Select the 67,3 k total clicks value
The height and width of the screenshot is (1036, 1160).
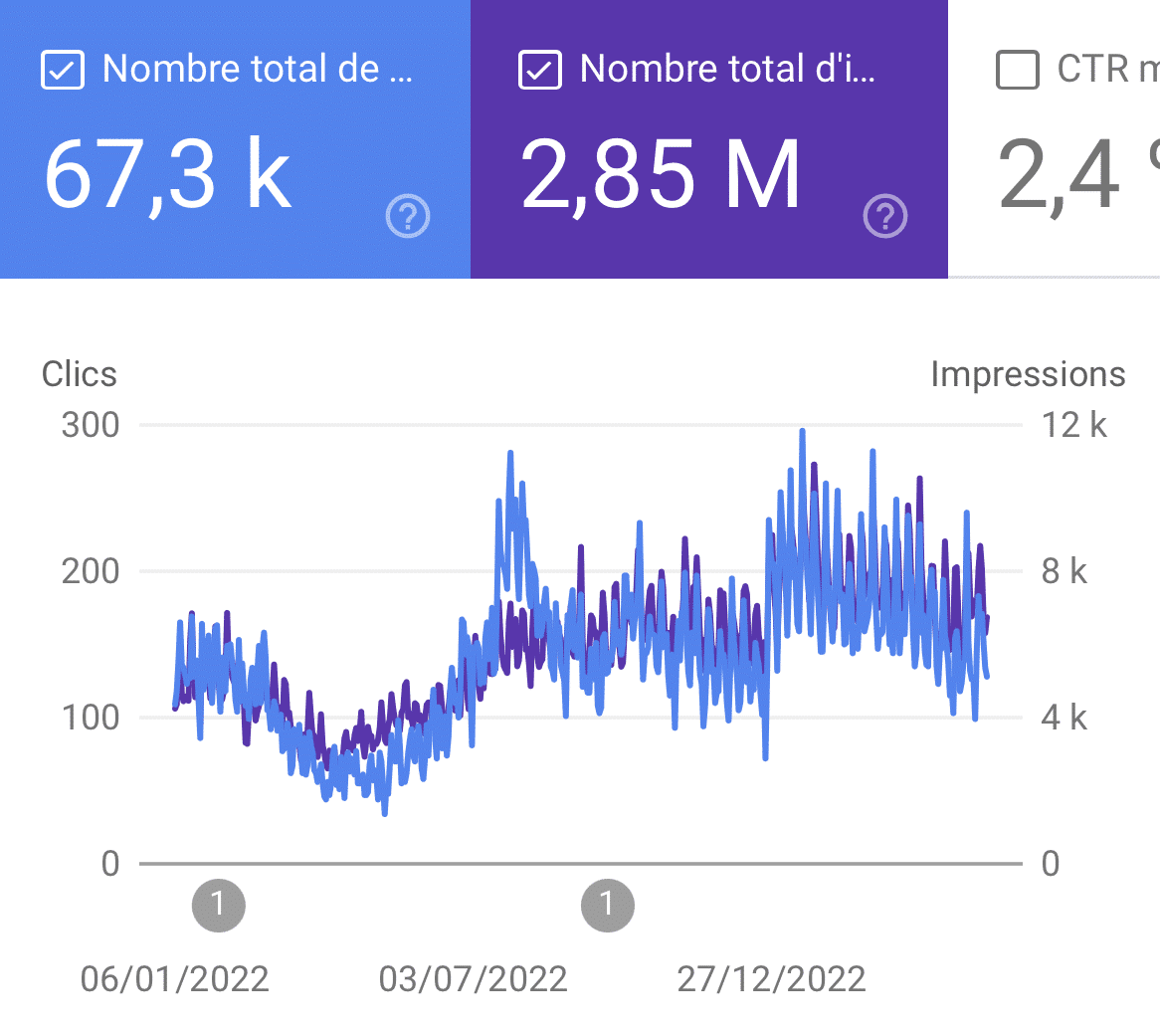click(x=167, y=175)
